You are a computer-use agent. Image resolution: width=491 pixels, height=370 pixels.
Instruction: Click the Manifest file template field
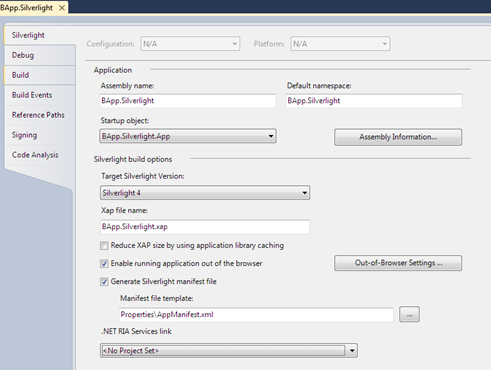[x=256, y=315]
